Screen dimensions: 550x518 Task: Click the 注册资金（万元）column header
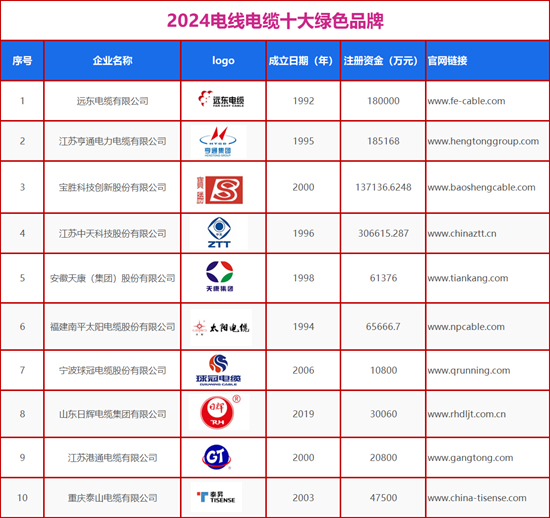[383, 61]
